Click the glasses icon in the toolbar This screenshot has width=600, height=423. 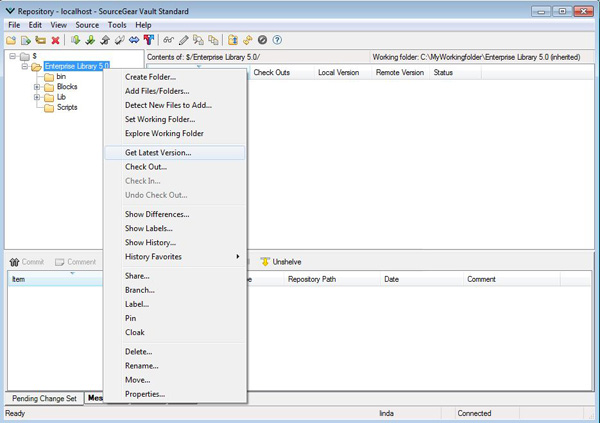(169, 40)
